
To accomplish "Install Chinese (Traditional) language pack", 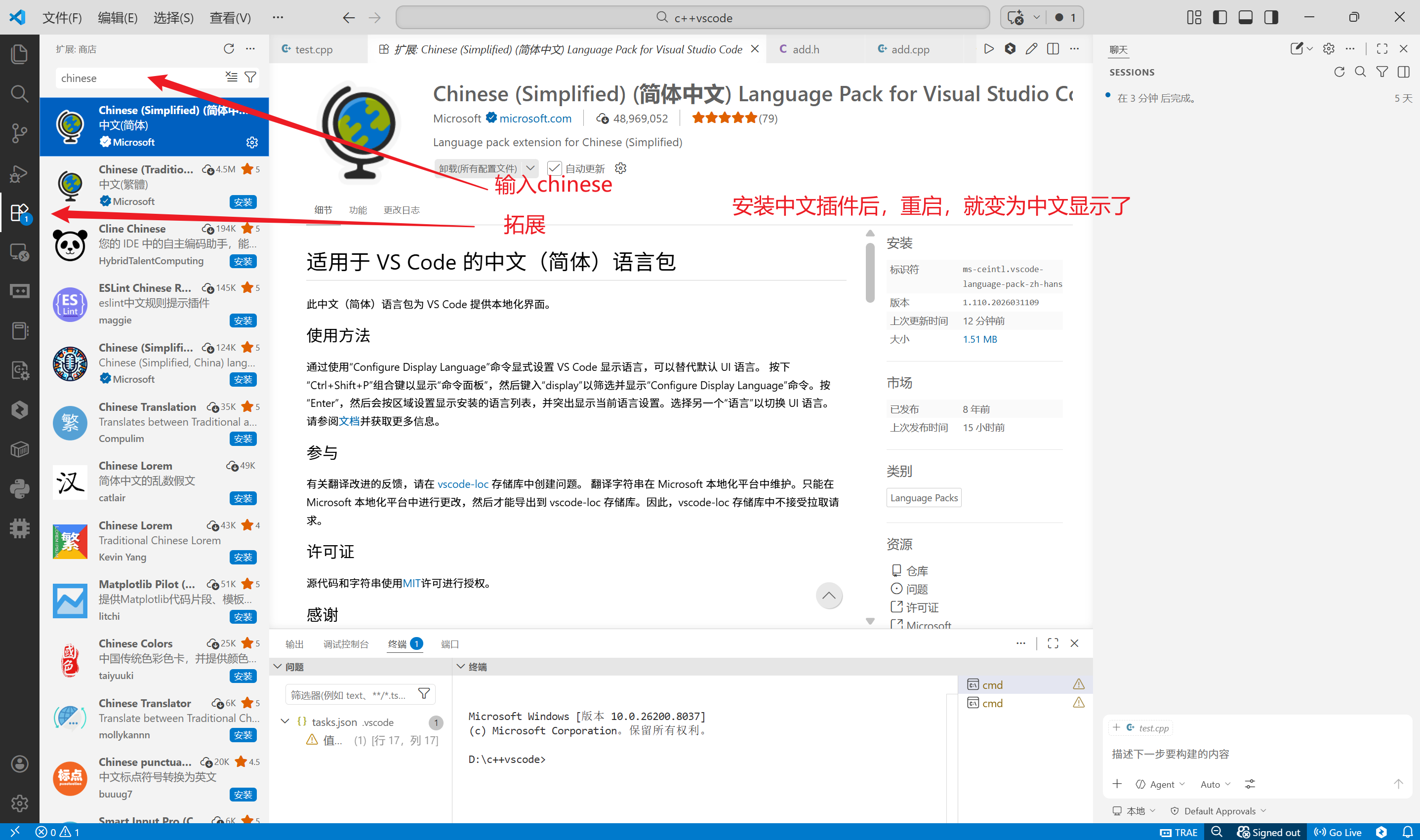I will (x=243, y=202).
